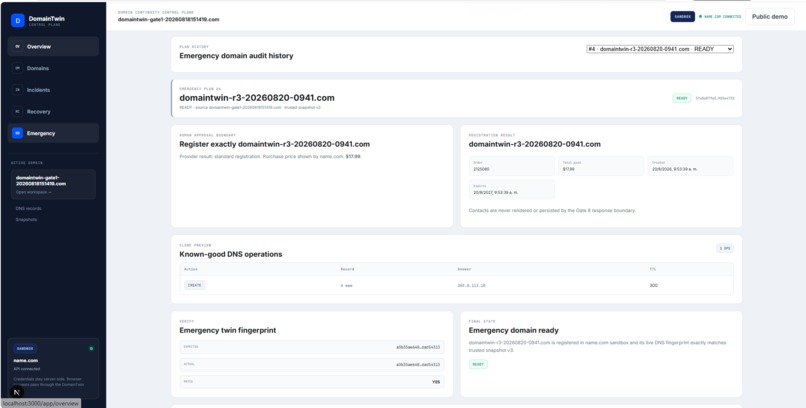Click the Overview sidebar icon badge
Viewport: 806px width, 408px height.
[17, 47]
